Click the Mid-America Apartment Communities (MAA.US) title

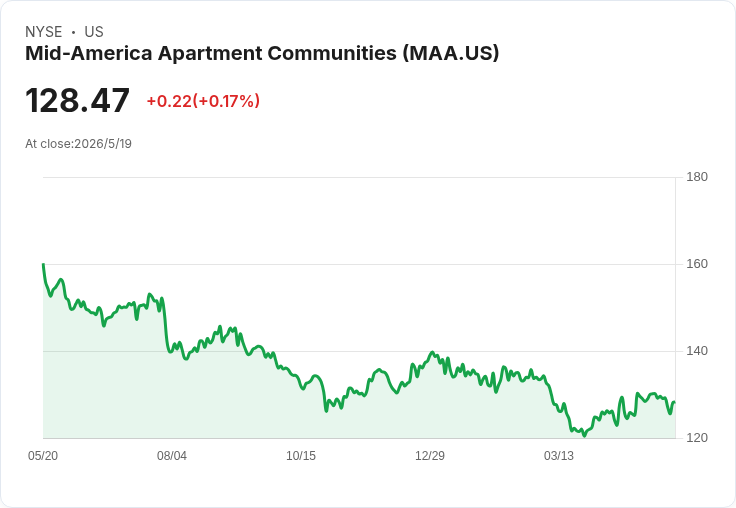pos(262,53)
